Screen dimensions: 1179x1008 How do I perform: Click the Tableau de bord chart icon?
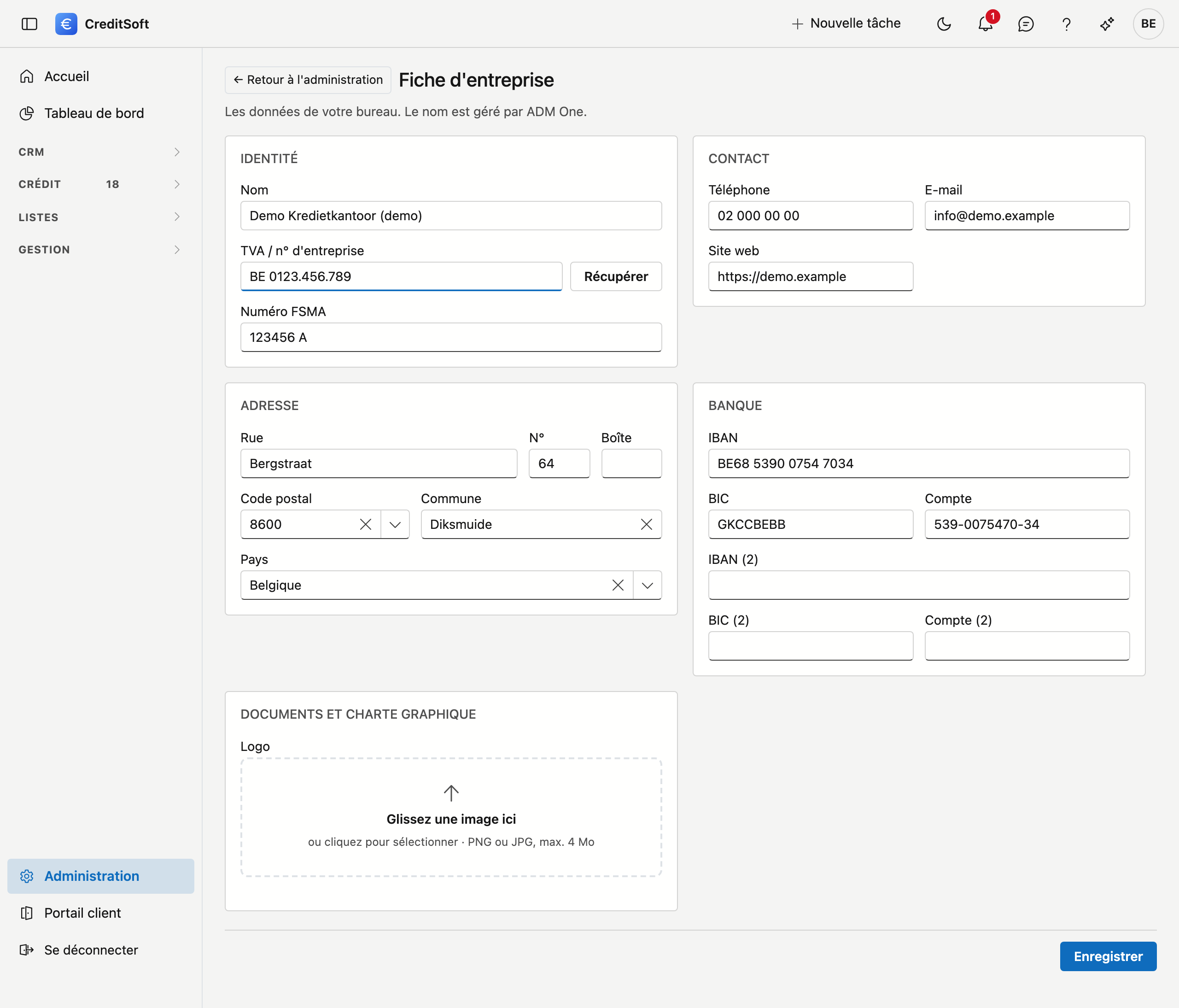[x=27, y=113]
